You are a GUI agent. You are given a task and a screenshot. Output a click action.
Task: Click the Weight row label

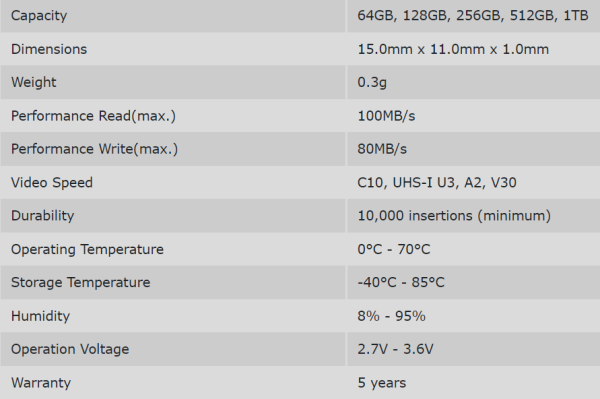pyautogui.click(x=34, y=82)
